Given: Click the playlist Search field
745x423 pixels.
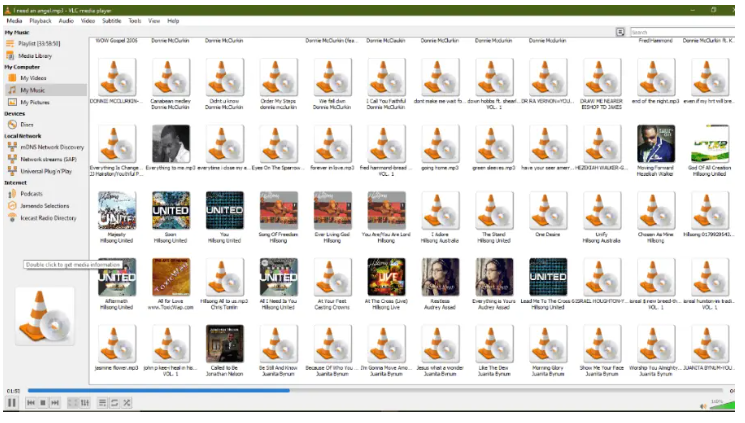Looking at the screenshot, I should [682, 32].
